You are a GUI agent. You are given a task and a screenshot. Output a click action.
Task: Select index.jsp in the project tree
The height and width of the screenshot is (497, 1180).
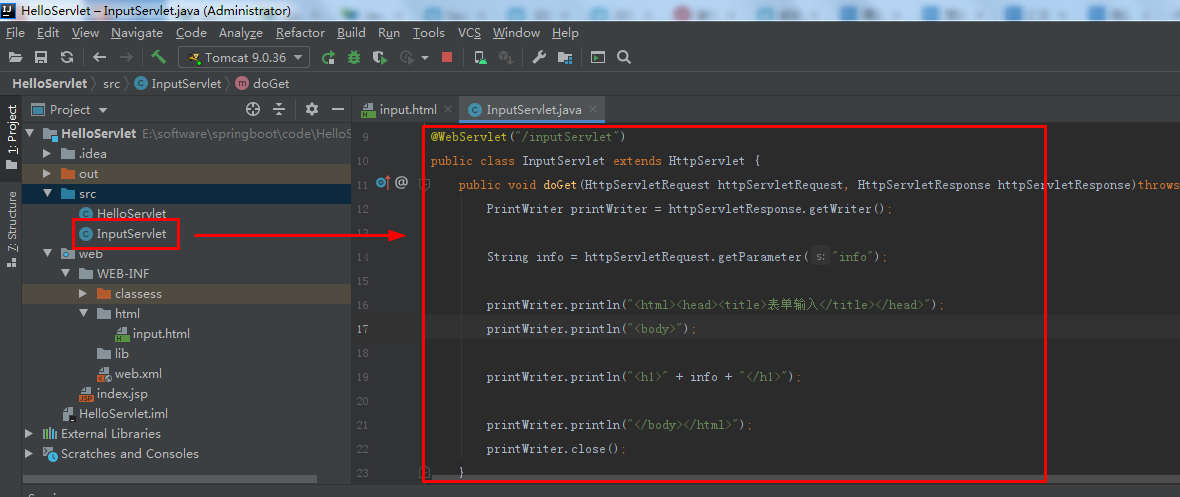click(114, 394)
